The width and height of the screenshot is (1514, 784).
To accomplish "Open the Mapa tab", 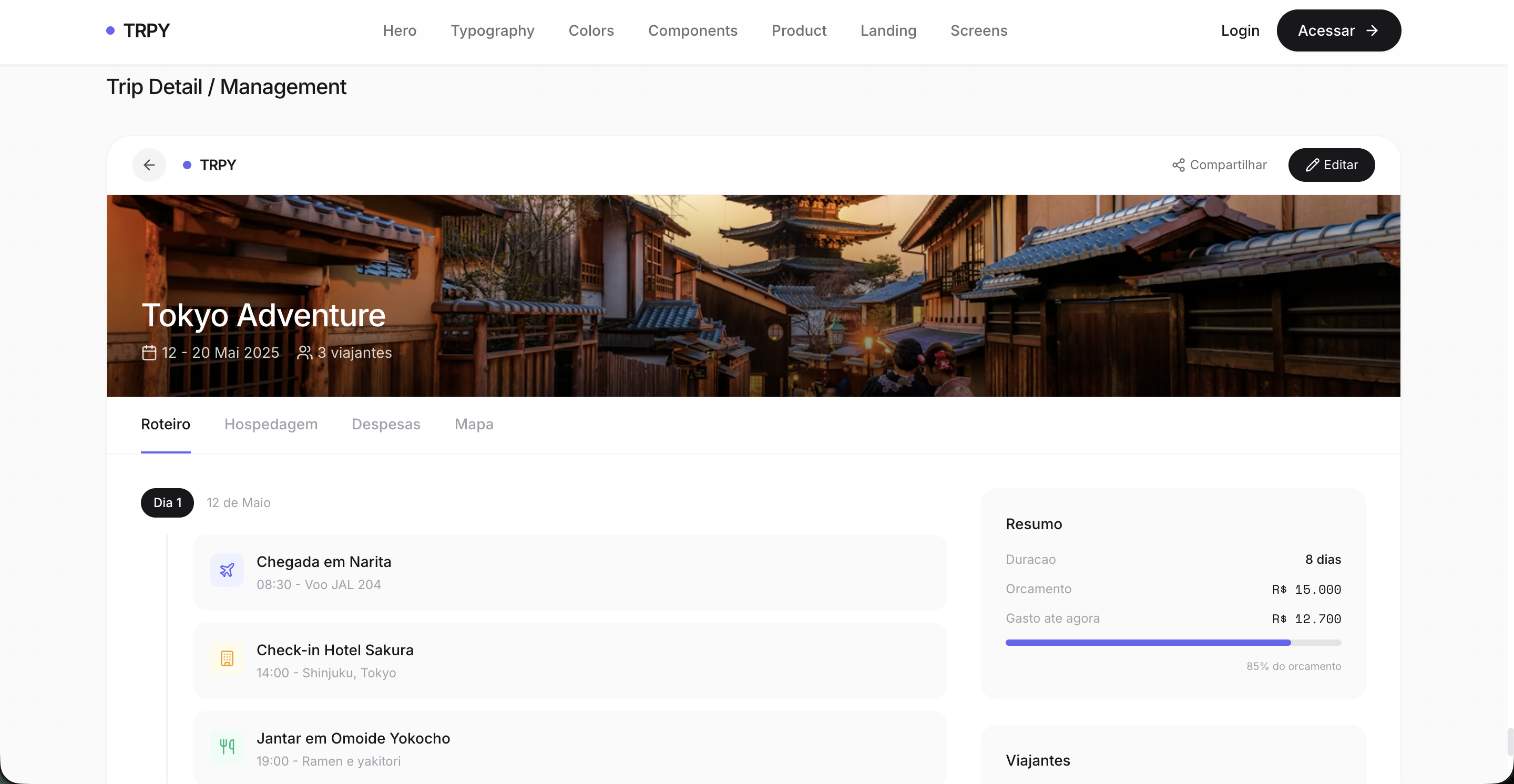I will [474, 424].
